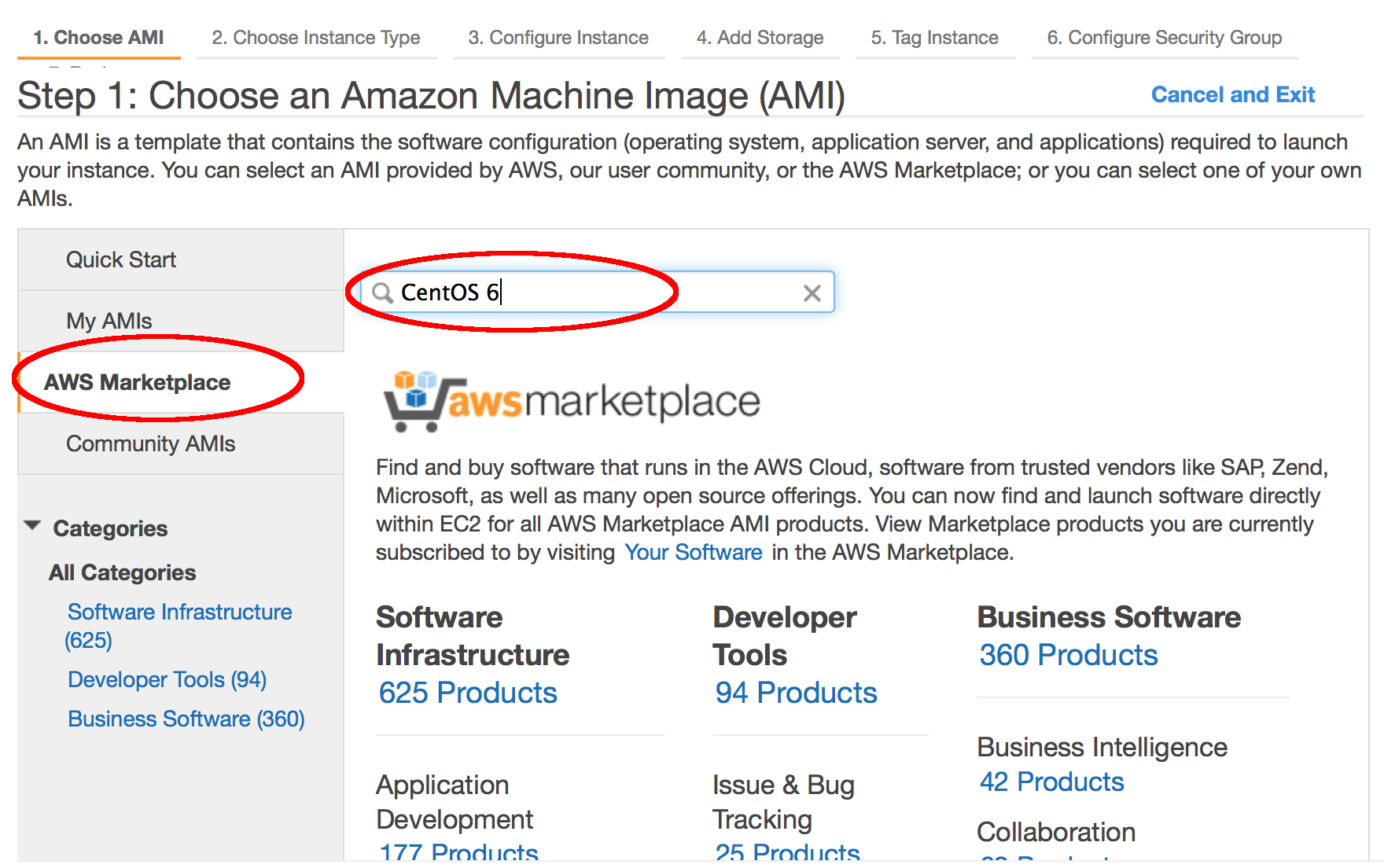Select the My AMIs sidebar tab
The image size is (1384, 868).
click(x=181, y=322)
